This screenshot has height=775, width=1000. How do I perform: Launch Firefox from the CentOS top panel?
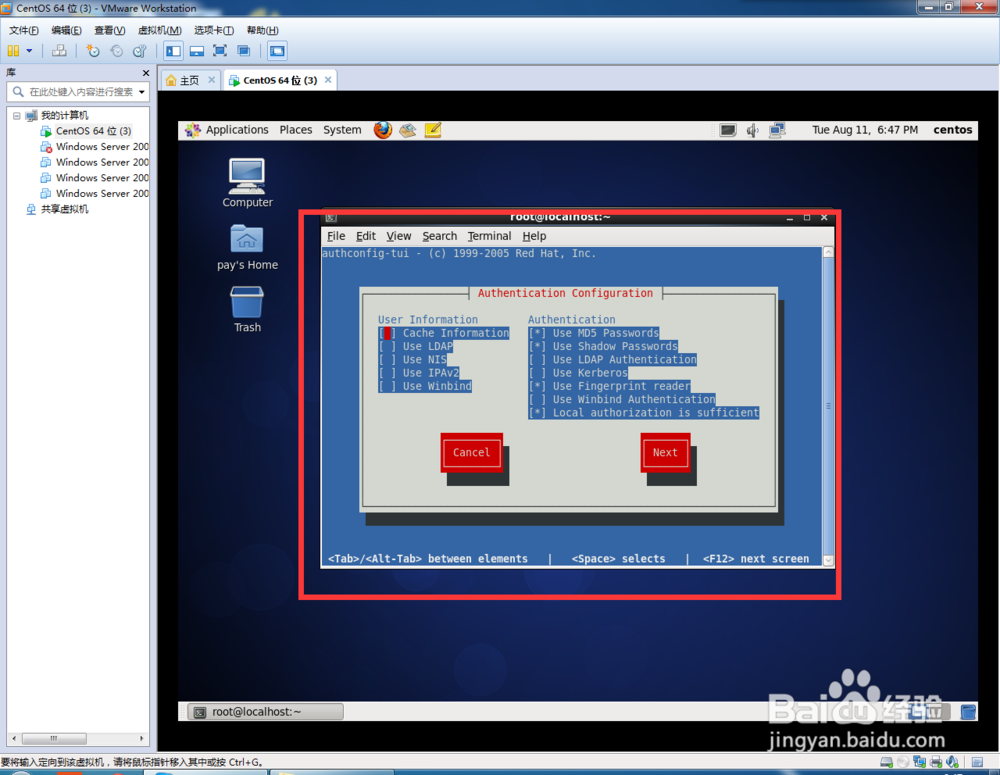383,130
